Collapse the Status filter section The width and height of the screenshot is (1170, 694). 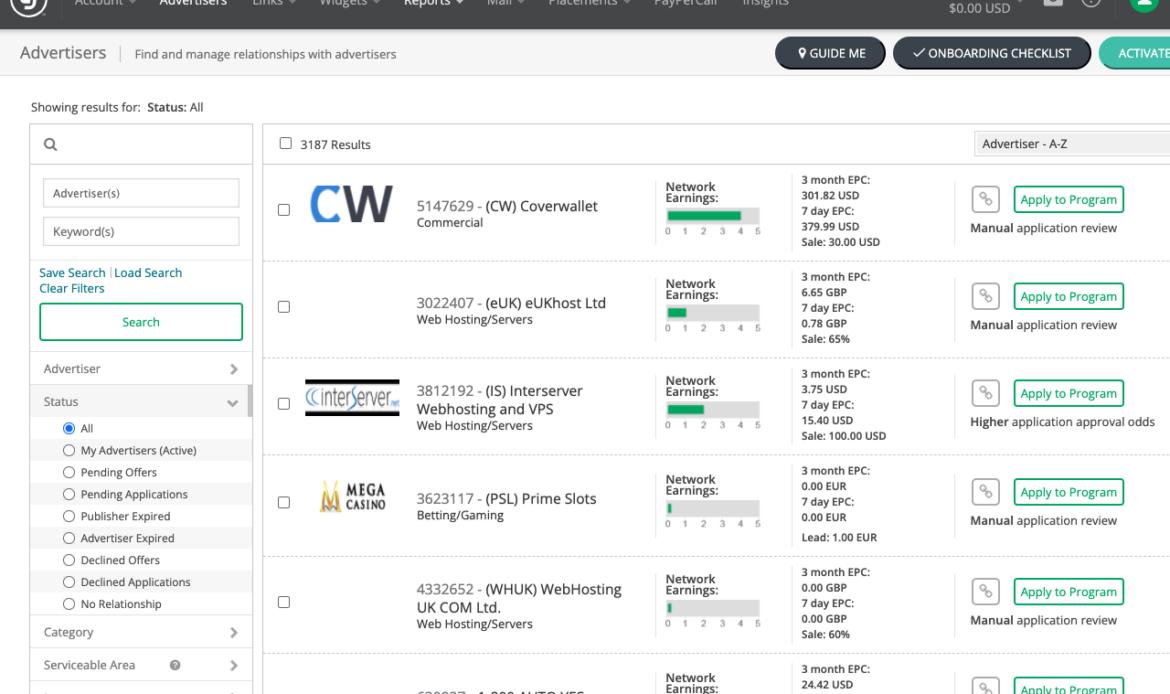(139, 401)
